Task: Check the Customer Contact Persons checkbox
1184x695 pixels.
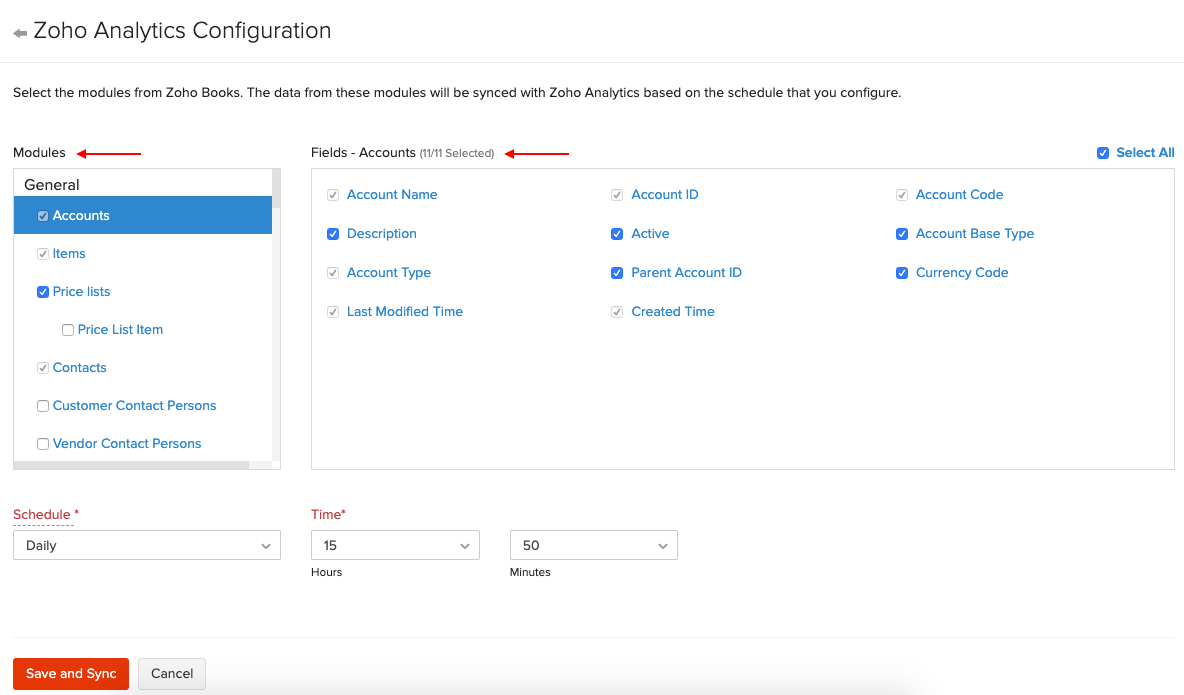Action: [43, 406]
